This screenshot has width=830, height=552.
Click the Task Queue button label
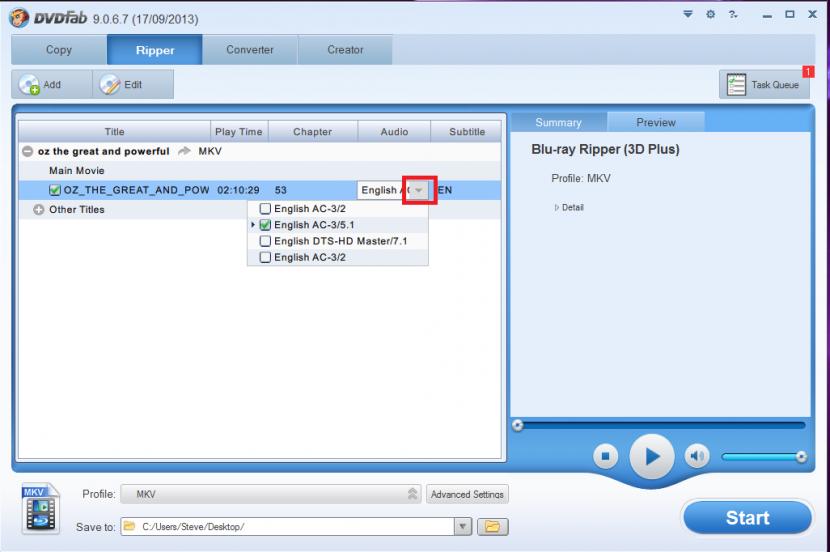775,85
